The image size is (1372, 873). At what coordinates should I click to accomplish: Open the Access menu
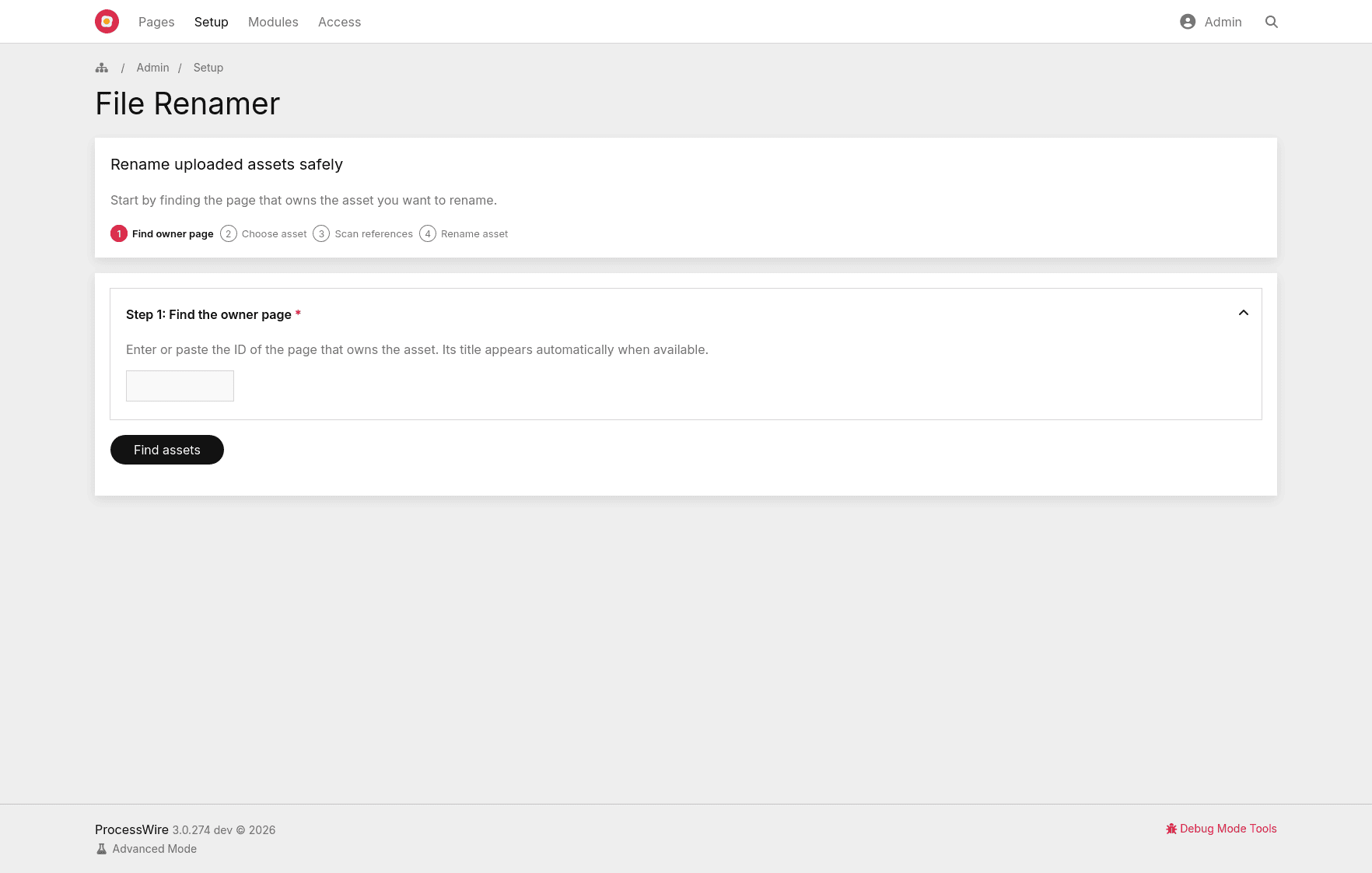click(x=339, y=22)
